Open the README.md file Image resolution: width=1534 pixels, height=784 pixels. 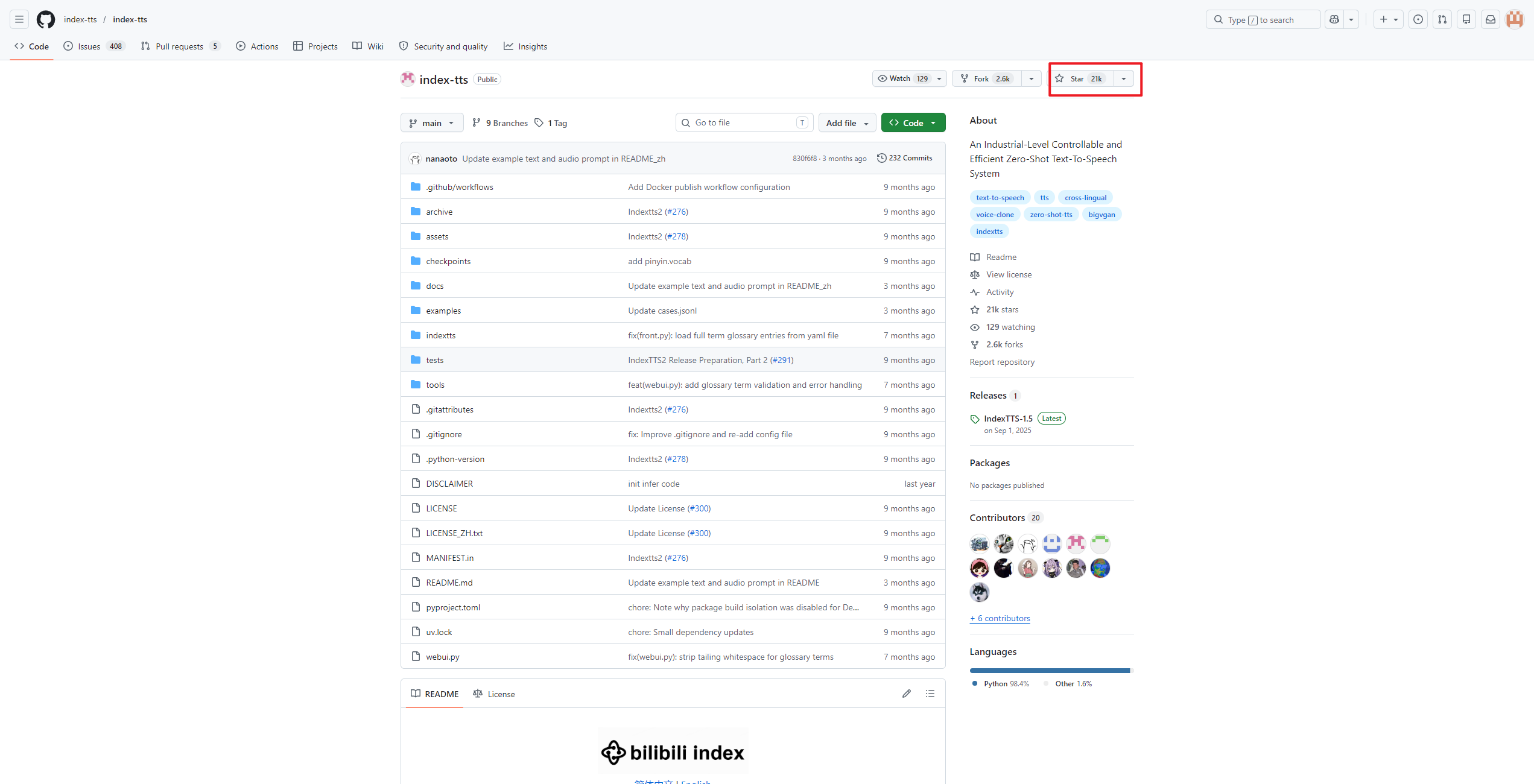[449, 583]
